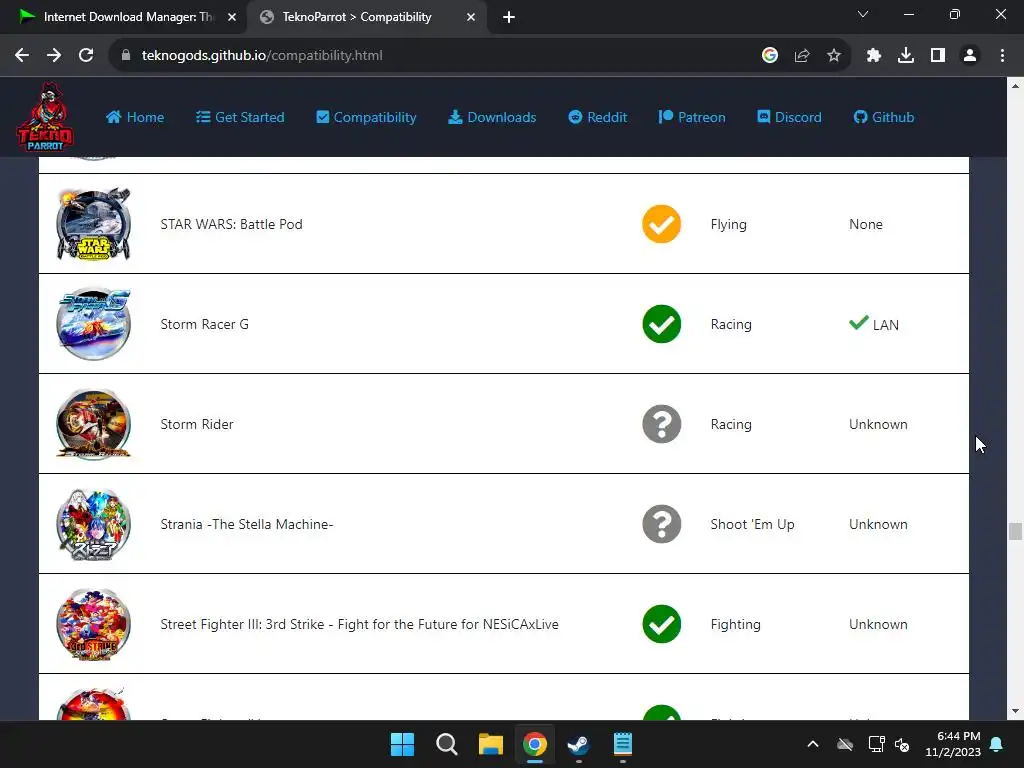The width and height of the screenshot is (1024, 768).
Task: Select the Street Fighter III title text
Action: pos(359,624)
